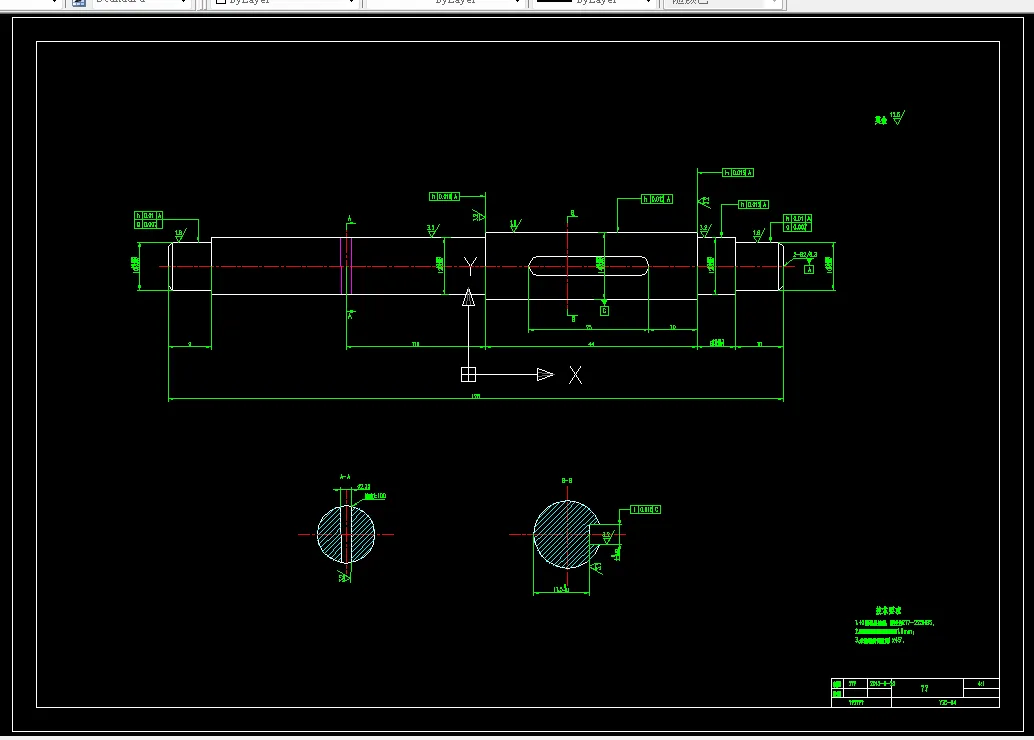The width and height of the screenshot is (1034, 740).
Task: Select the Y25-04 drawing number in title block
Action: (948, 702)
